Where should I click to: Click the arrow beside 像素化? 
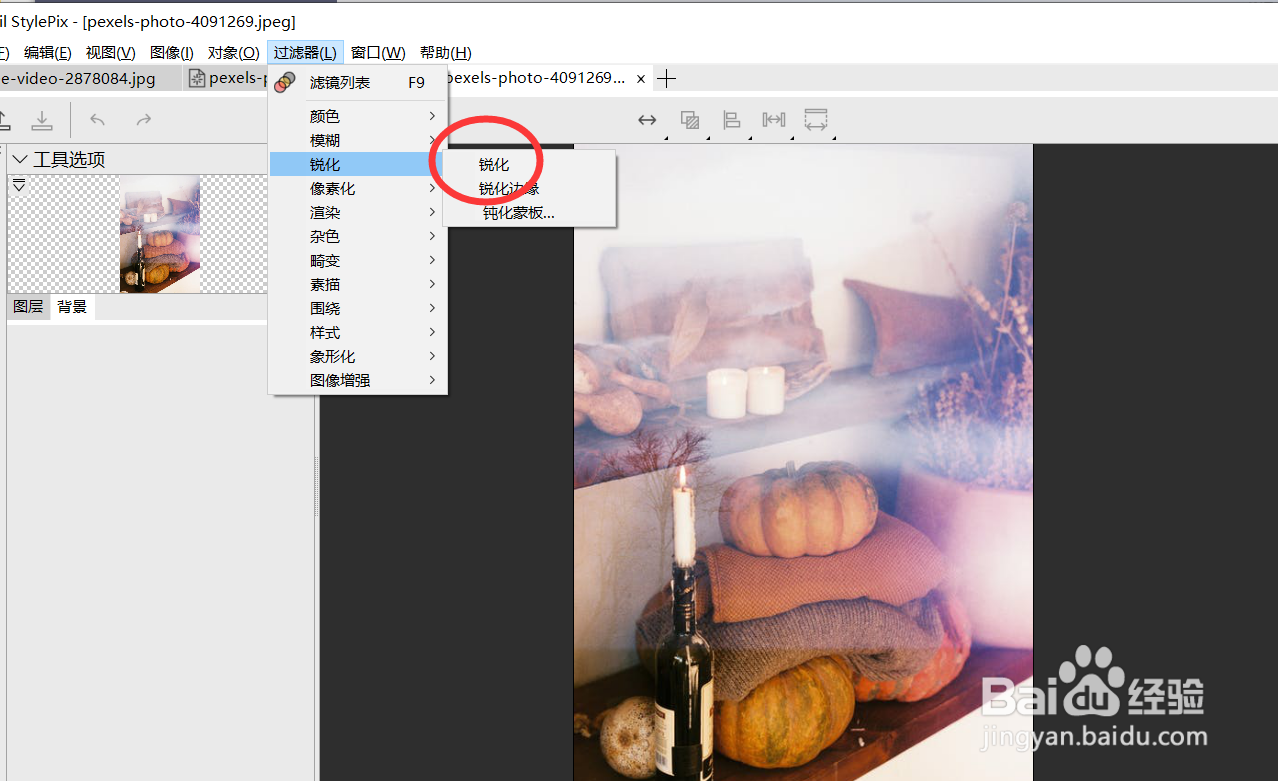click(432, 189)
